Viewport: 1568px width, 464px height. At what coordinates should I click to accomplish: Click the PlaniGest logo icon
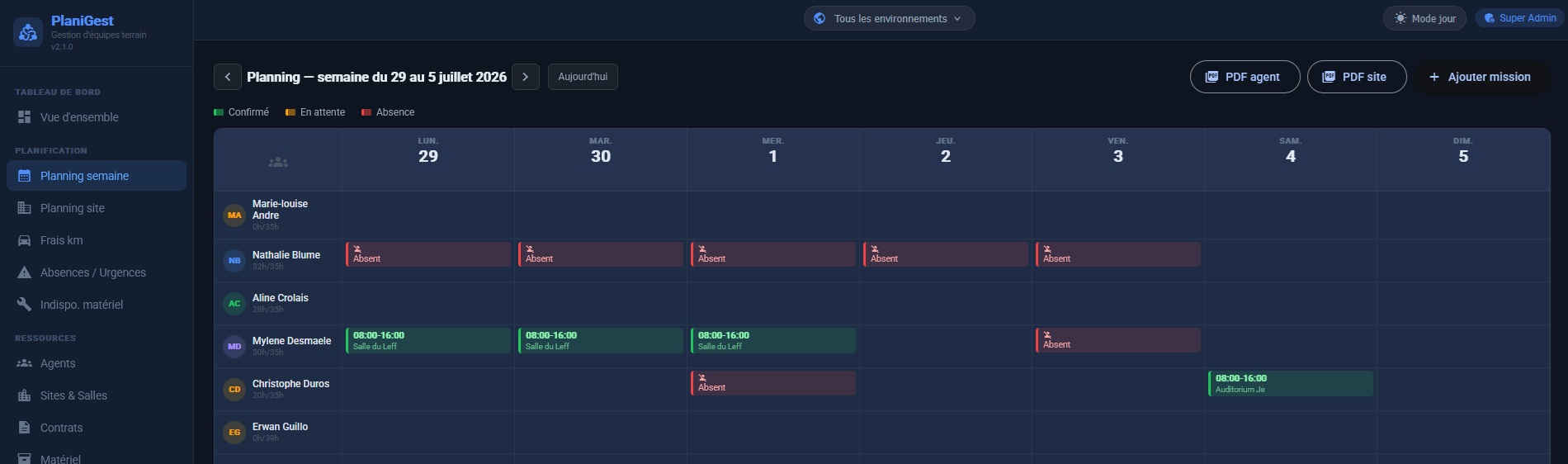[28, 32]
